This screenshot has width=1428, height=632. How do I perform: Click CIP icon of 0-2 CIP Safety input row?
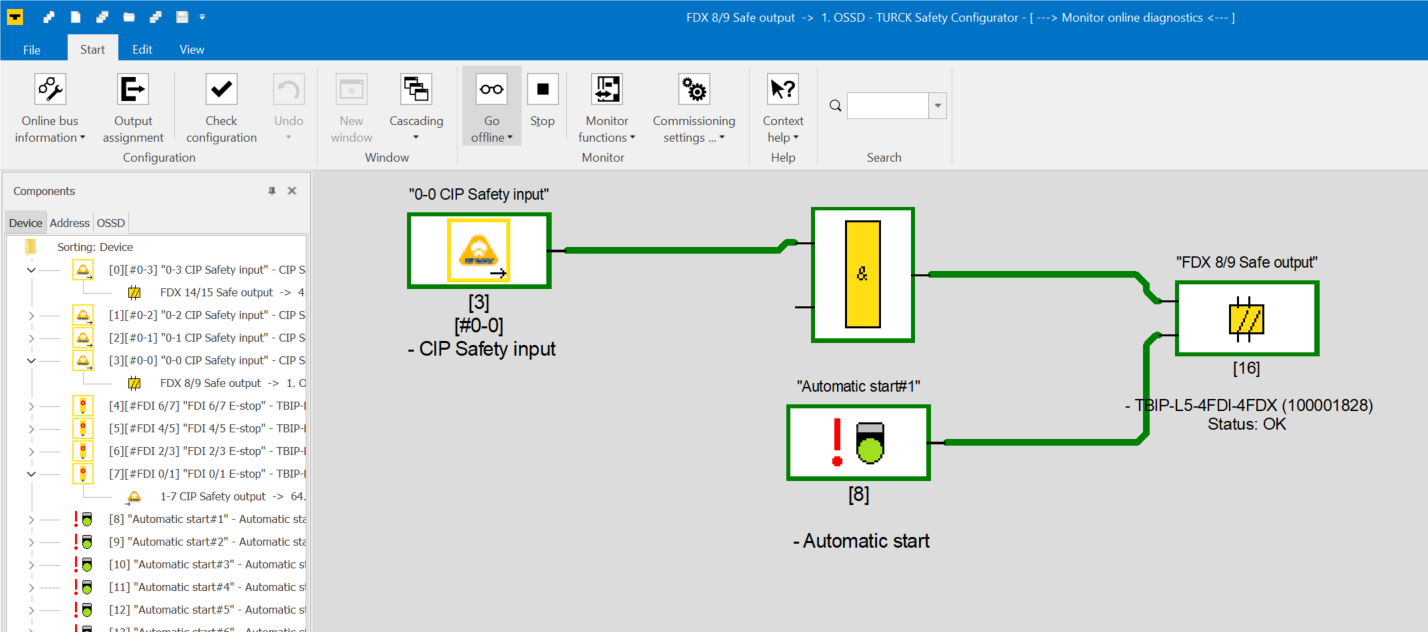point(83,315)
